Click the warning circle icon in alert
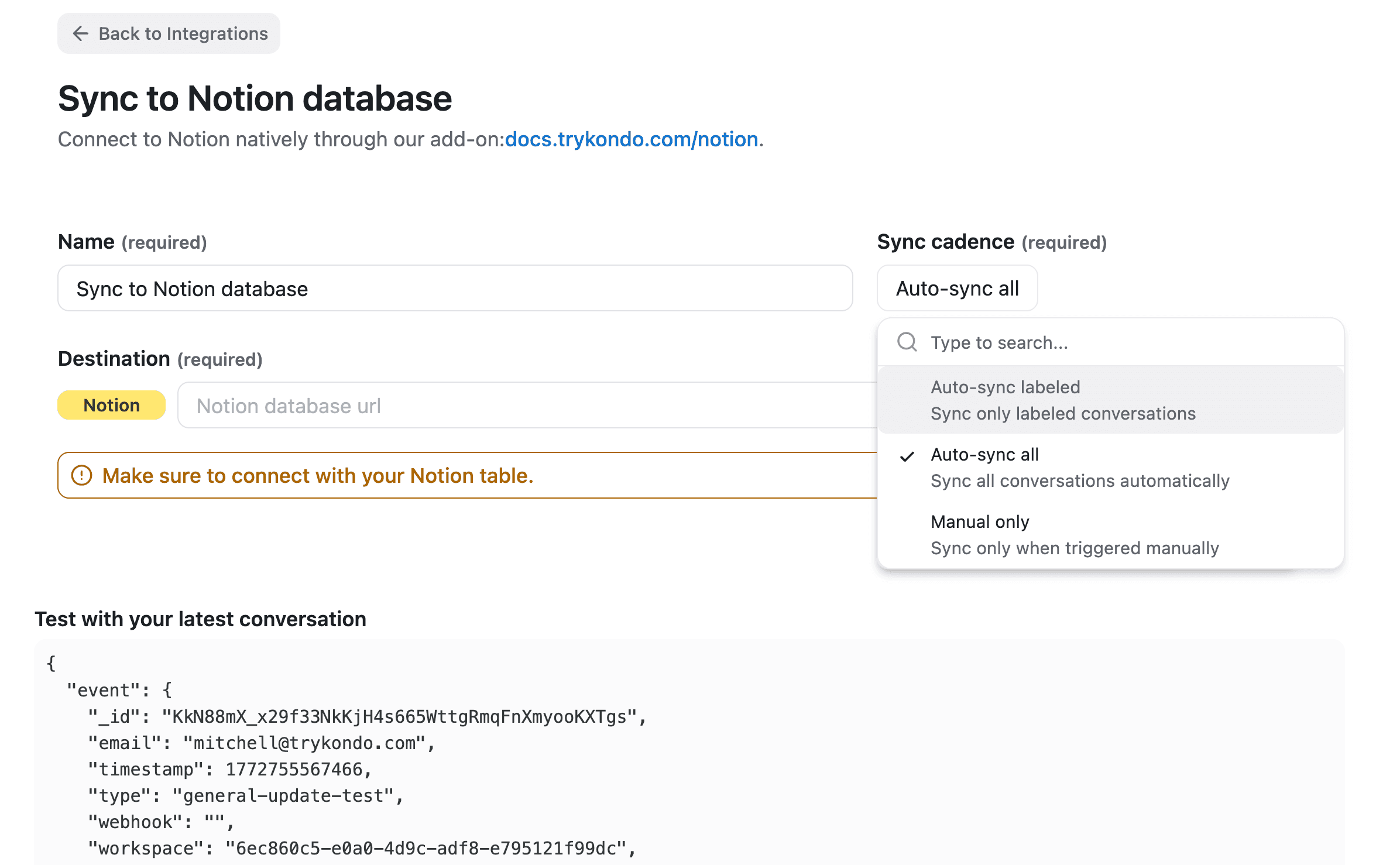 81,475
